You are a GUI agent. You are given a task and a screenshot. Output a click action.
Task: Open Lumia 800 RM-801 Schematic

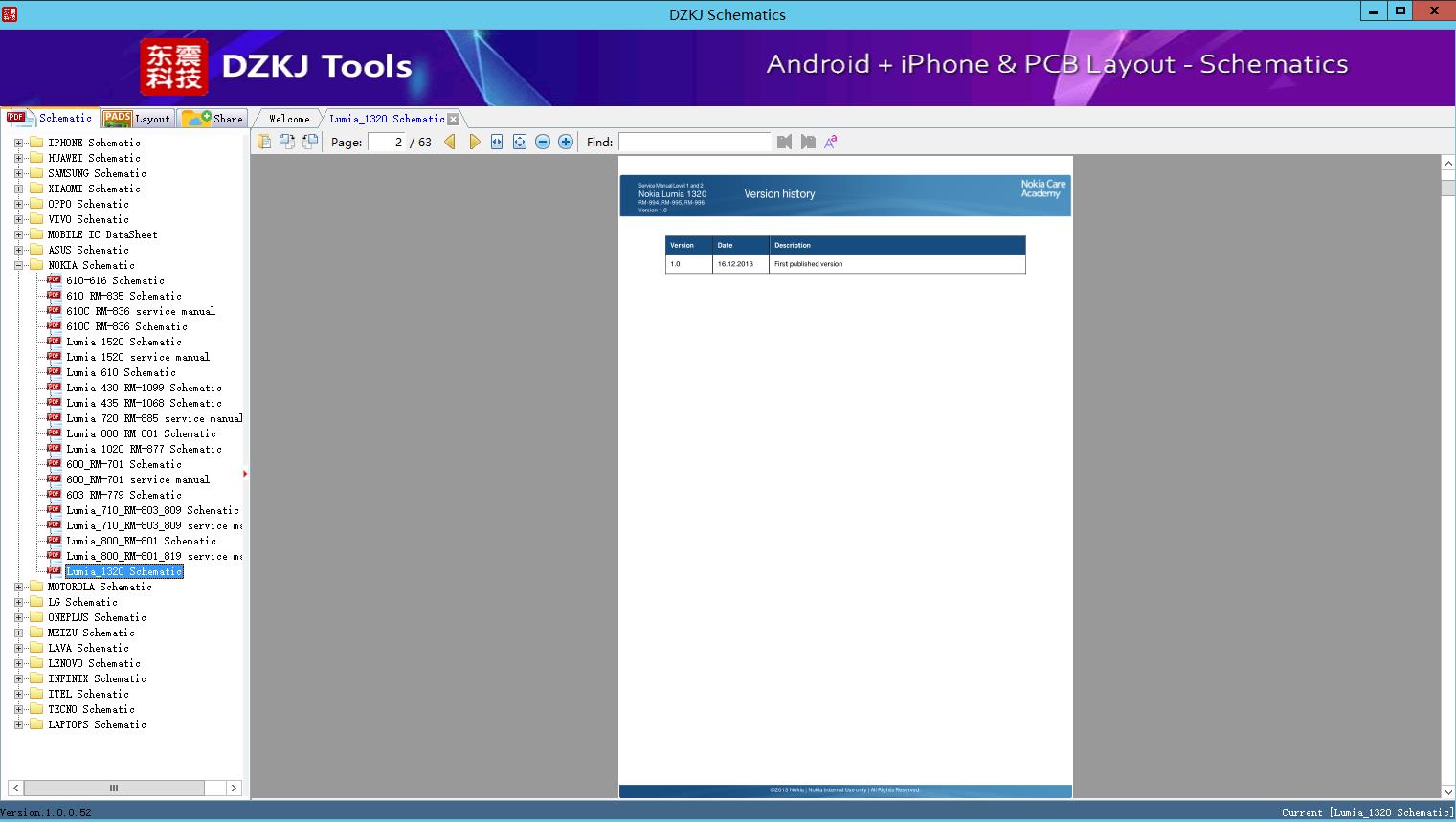(141, 433)
